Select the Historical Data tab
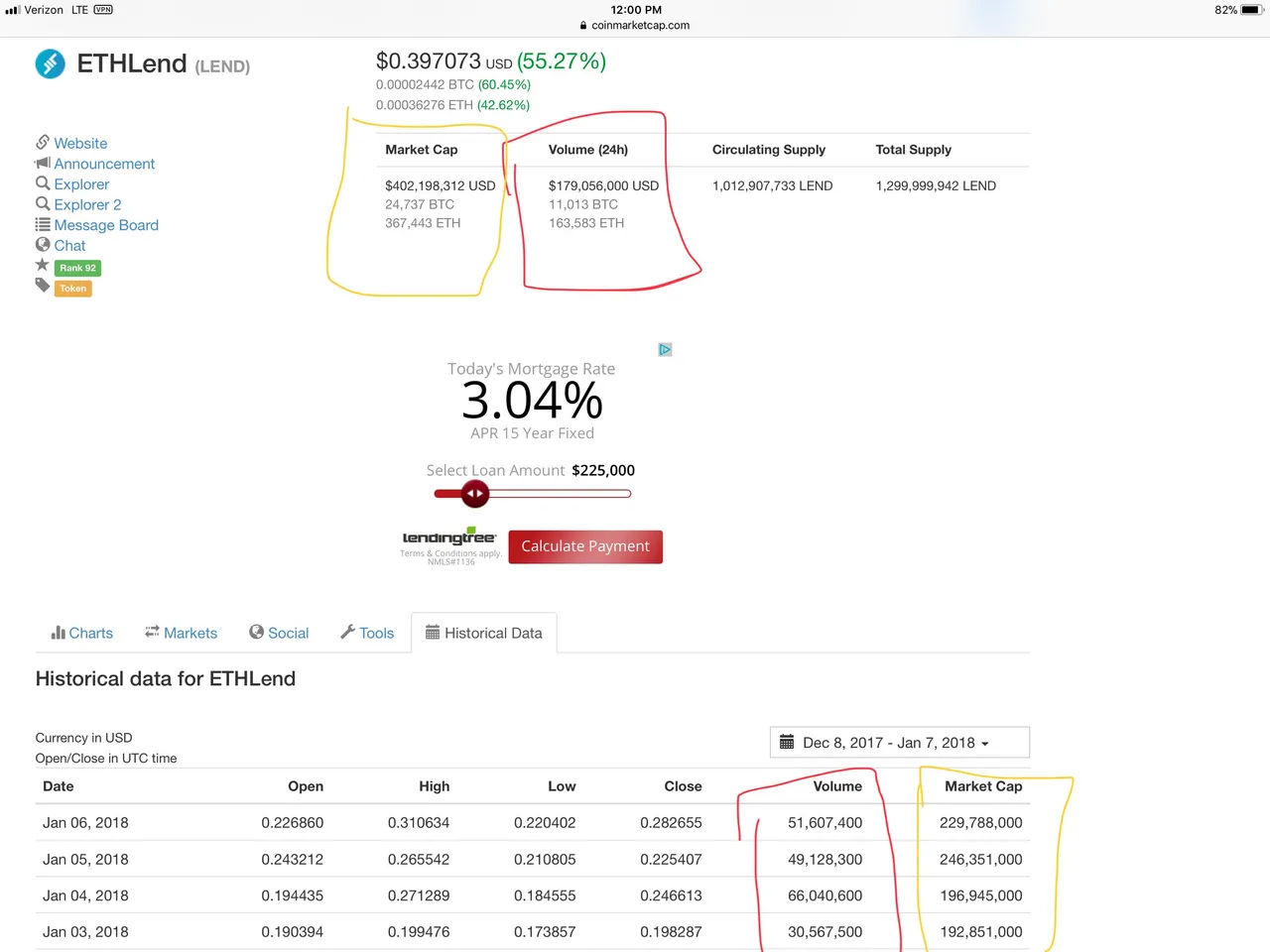This screenshot has height=952, width=1270. pos(484,633)
